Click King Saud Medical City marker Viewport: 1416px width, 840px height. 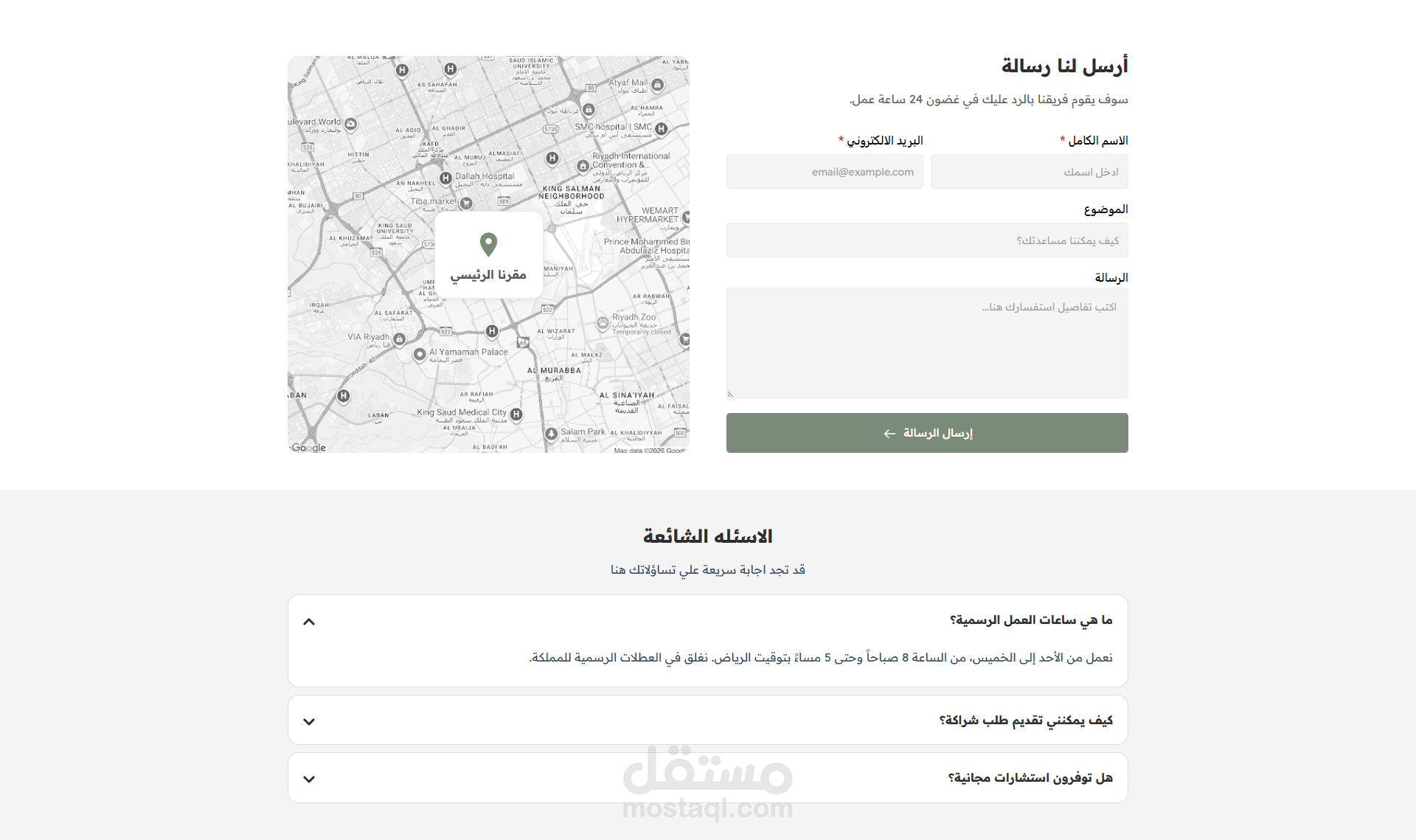coord(516,414)
